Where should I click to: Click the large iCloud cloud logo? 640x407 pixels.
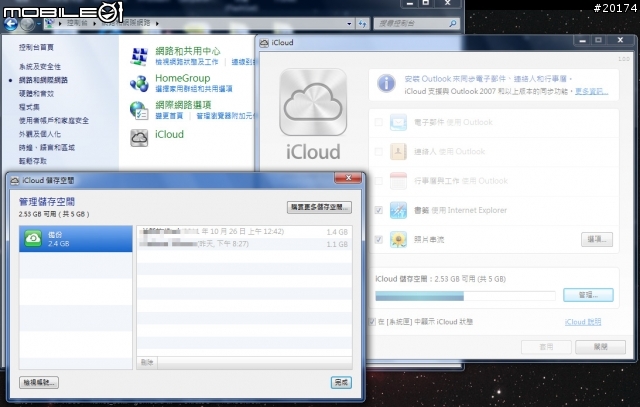click(313, 102)
